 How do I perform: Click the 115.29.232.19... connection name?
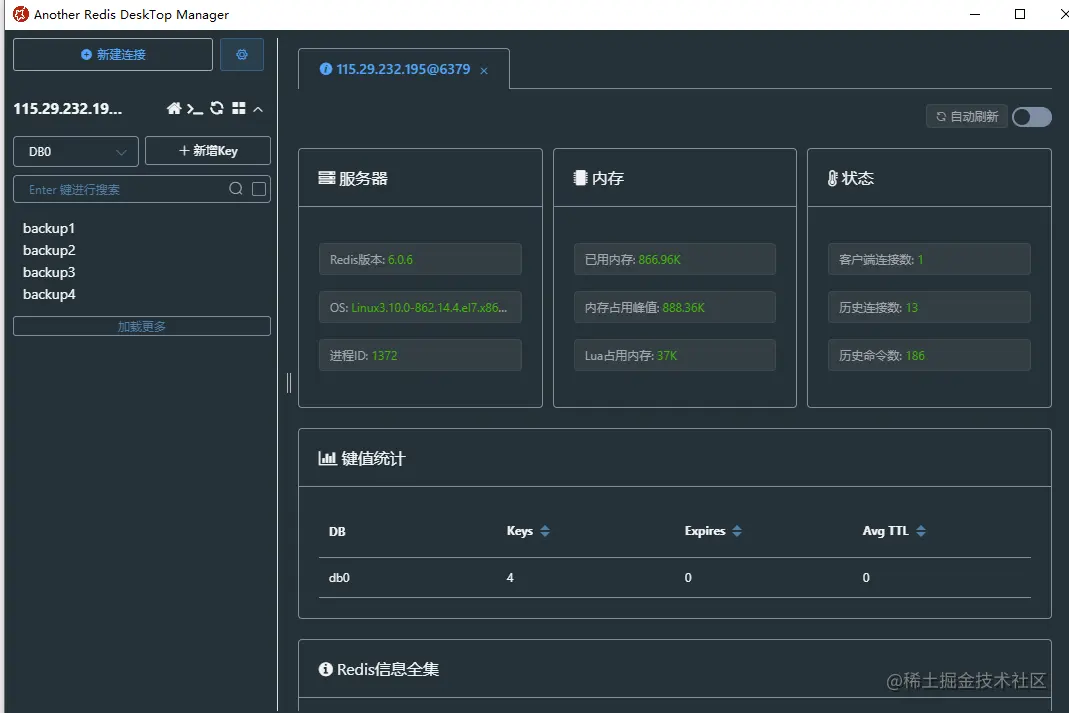[67, 108]
